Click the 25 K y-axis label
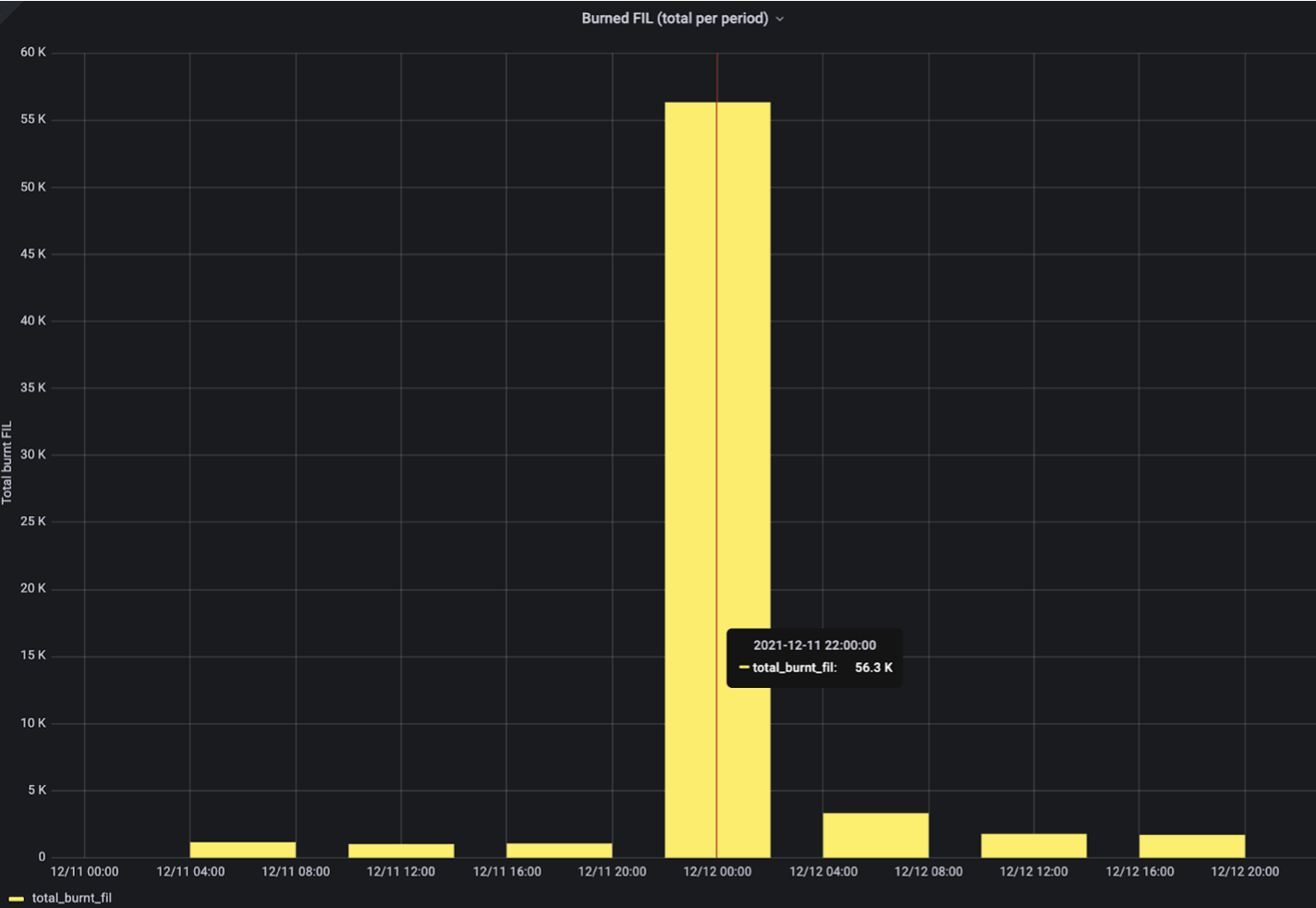Viewport: 1316px width, 908px height. click(33, 521)
